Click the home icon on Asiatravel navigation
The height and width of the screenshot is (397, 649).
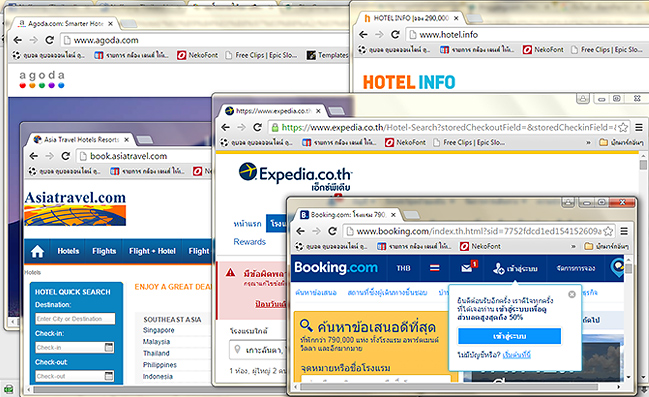37,251
